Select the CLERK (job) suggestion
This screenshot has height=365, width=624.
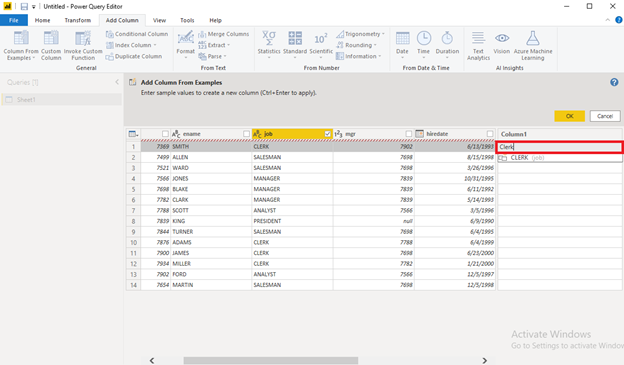560,158
